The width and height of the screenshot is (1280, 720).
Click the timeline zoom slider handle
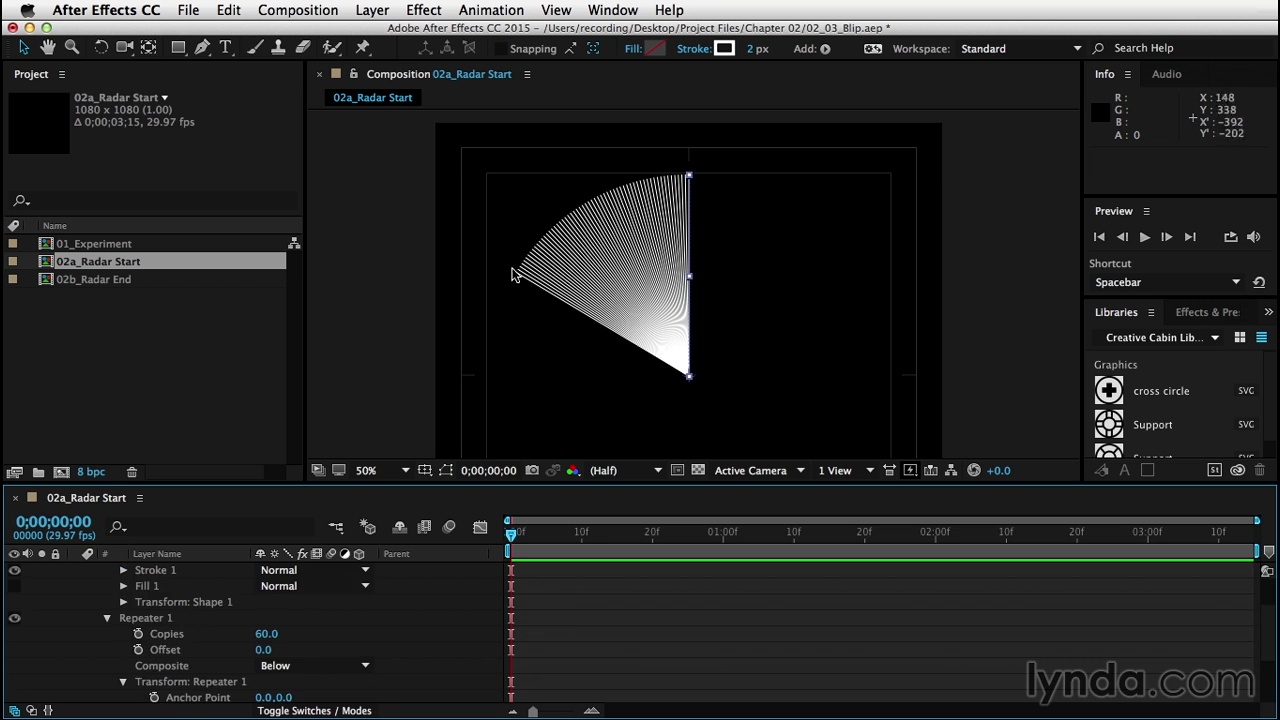coord(533,712)
